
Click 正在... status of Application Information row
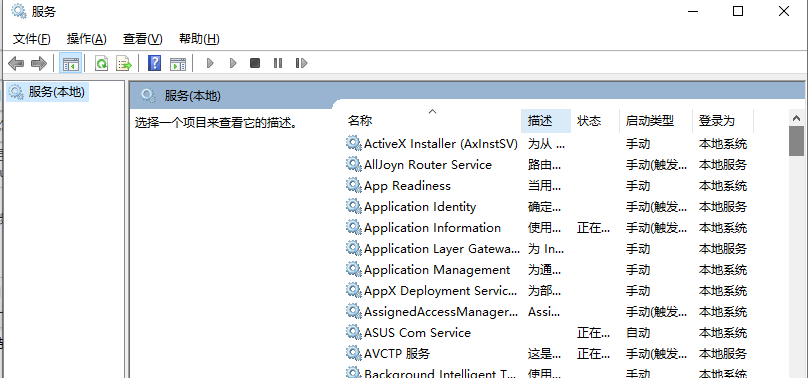point(594,228)
